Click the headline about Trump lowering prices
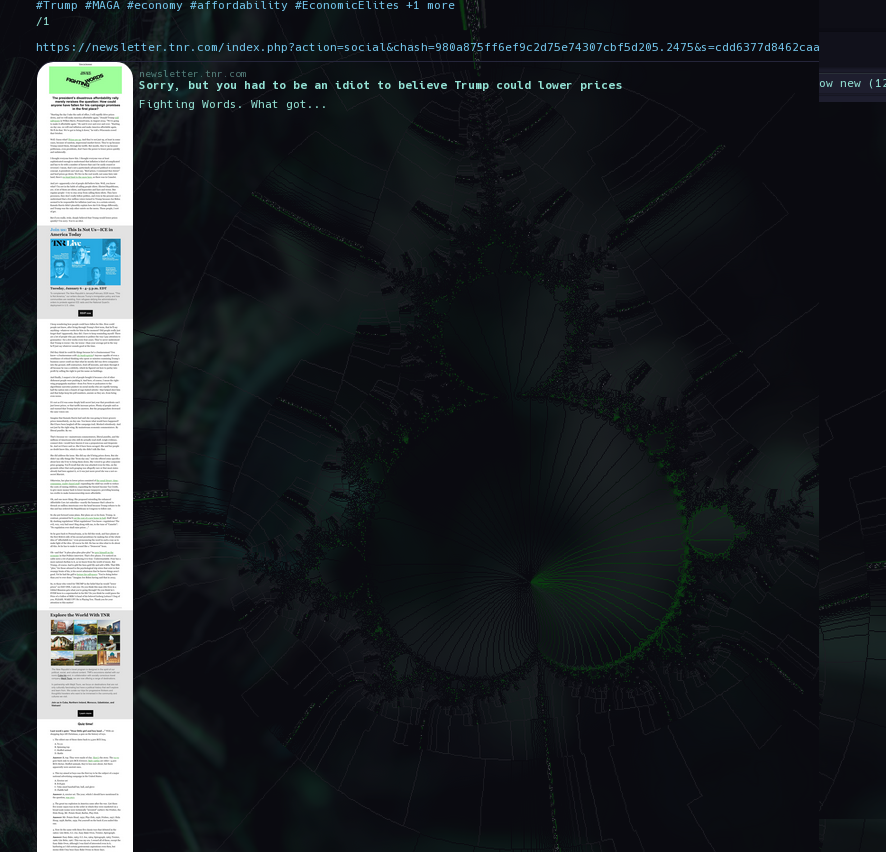The image size is (886, 852). click(380, 84)
